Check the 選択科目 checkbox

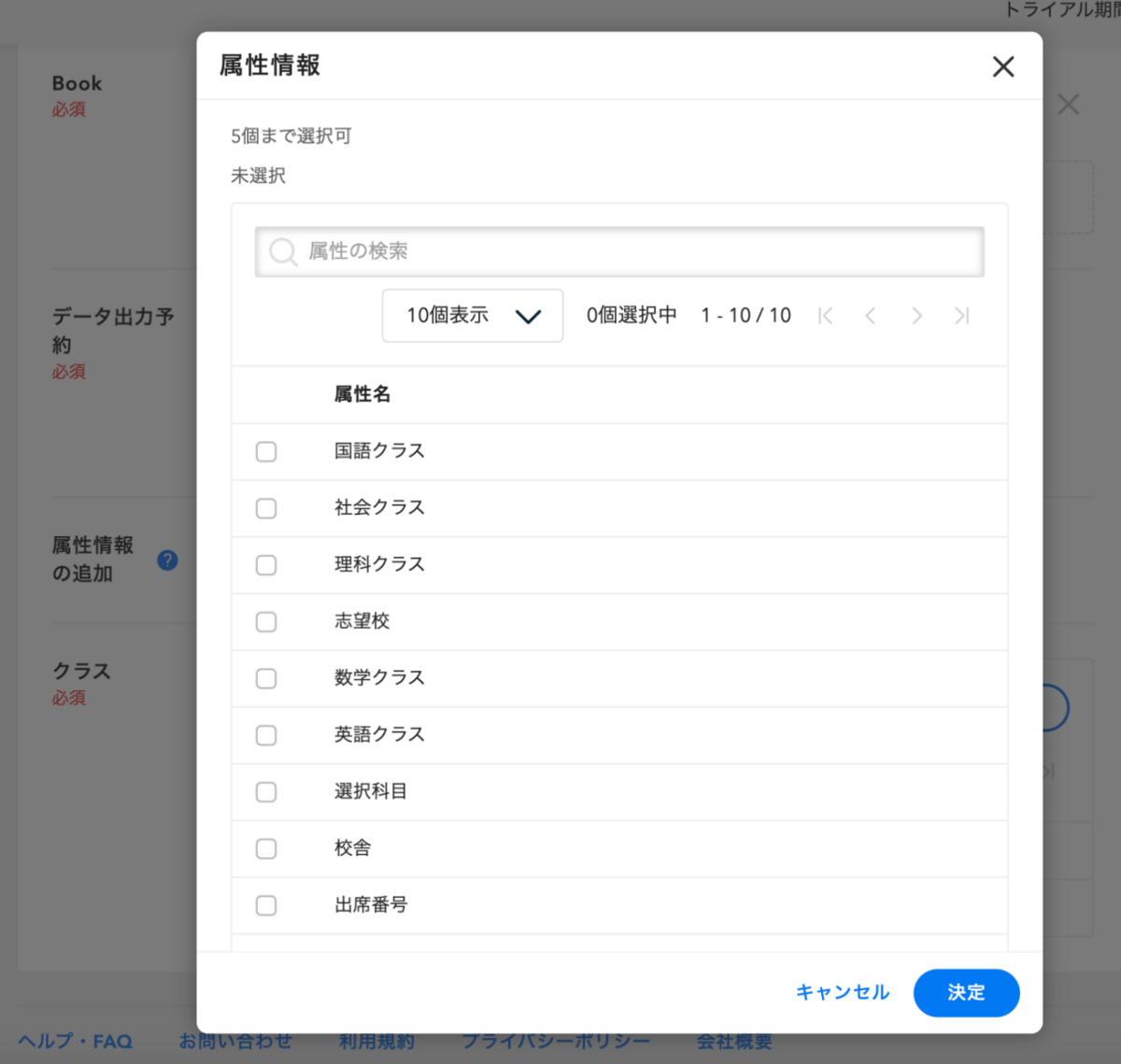coord(266,792)
